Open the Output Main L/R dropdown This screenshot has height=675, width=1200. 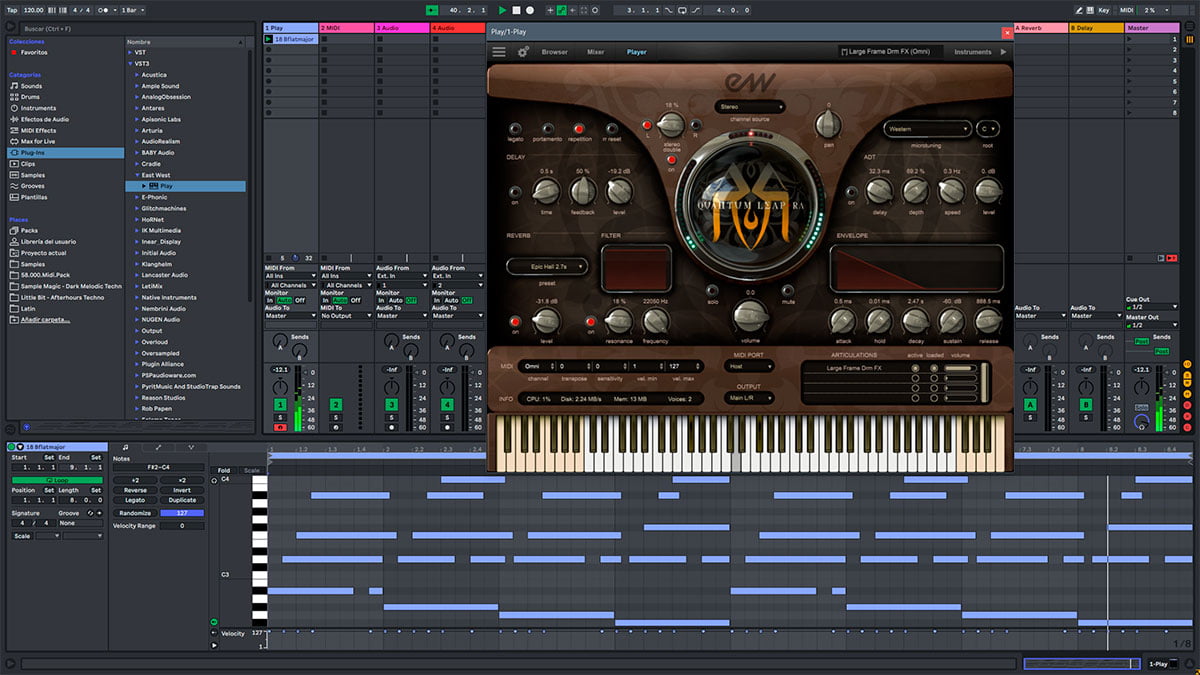[x=748, y=398]
